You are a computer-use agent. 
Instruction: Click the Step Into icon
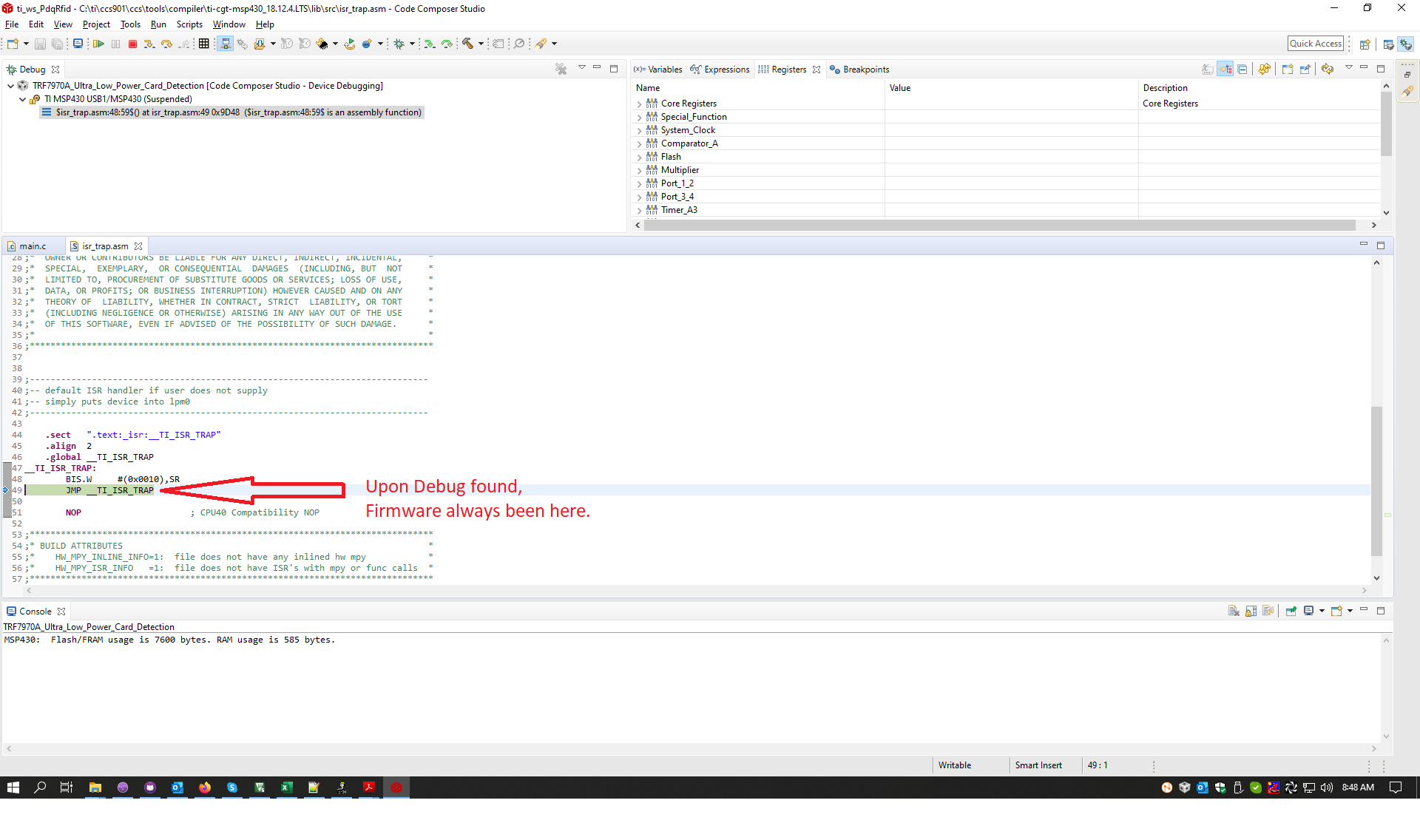(x=149, y=44)
